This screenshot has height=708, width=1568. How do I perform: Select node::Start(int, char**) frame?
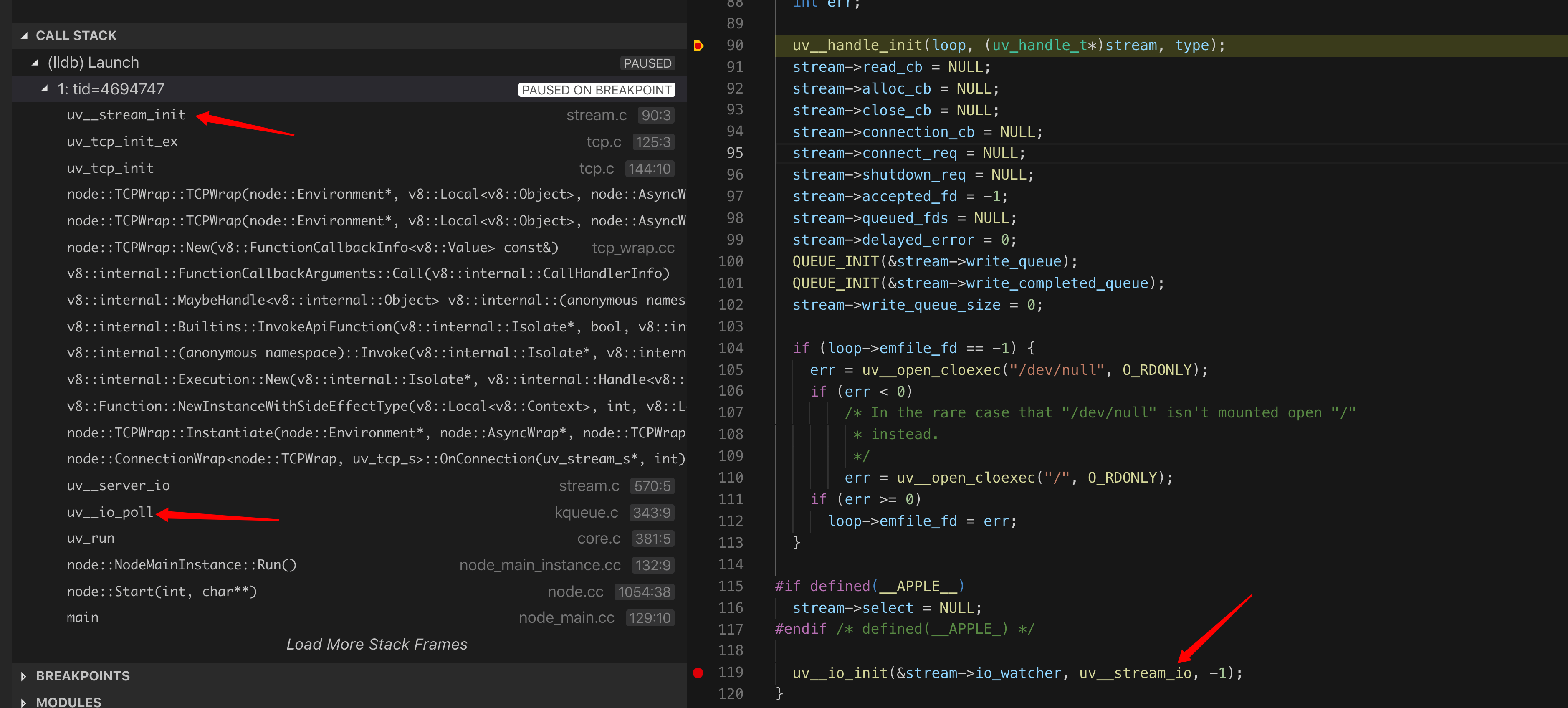tap(162, 592)
